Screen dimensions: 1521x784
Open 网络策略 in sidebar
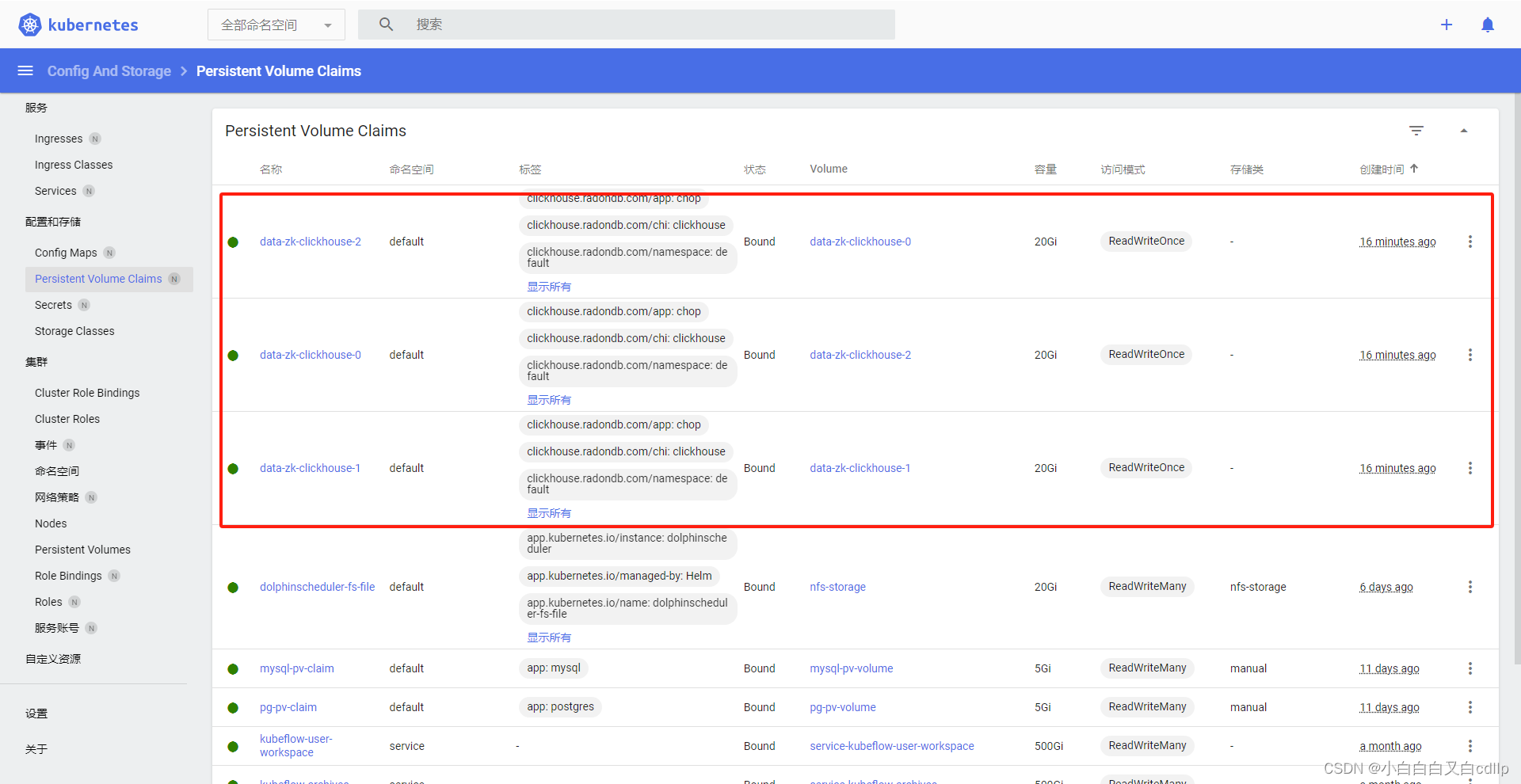[57, 497]
